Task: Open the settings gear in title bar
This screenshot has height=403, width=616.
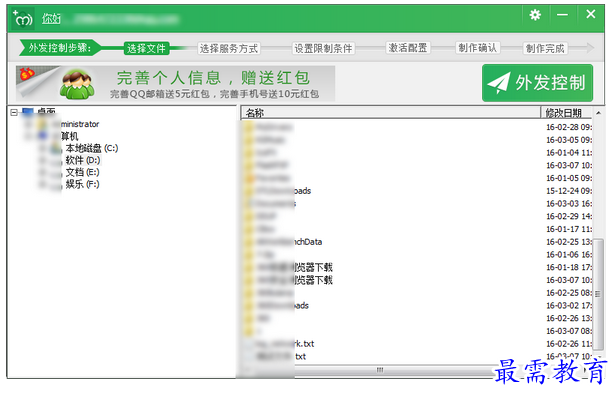Action: click(535, 15)
